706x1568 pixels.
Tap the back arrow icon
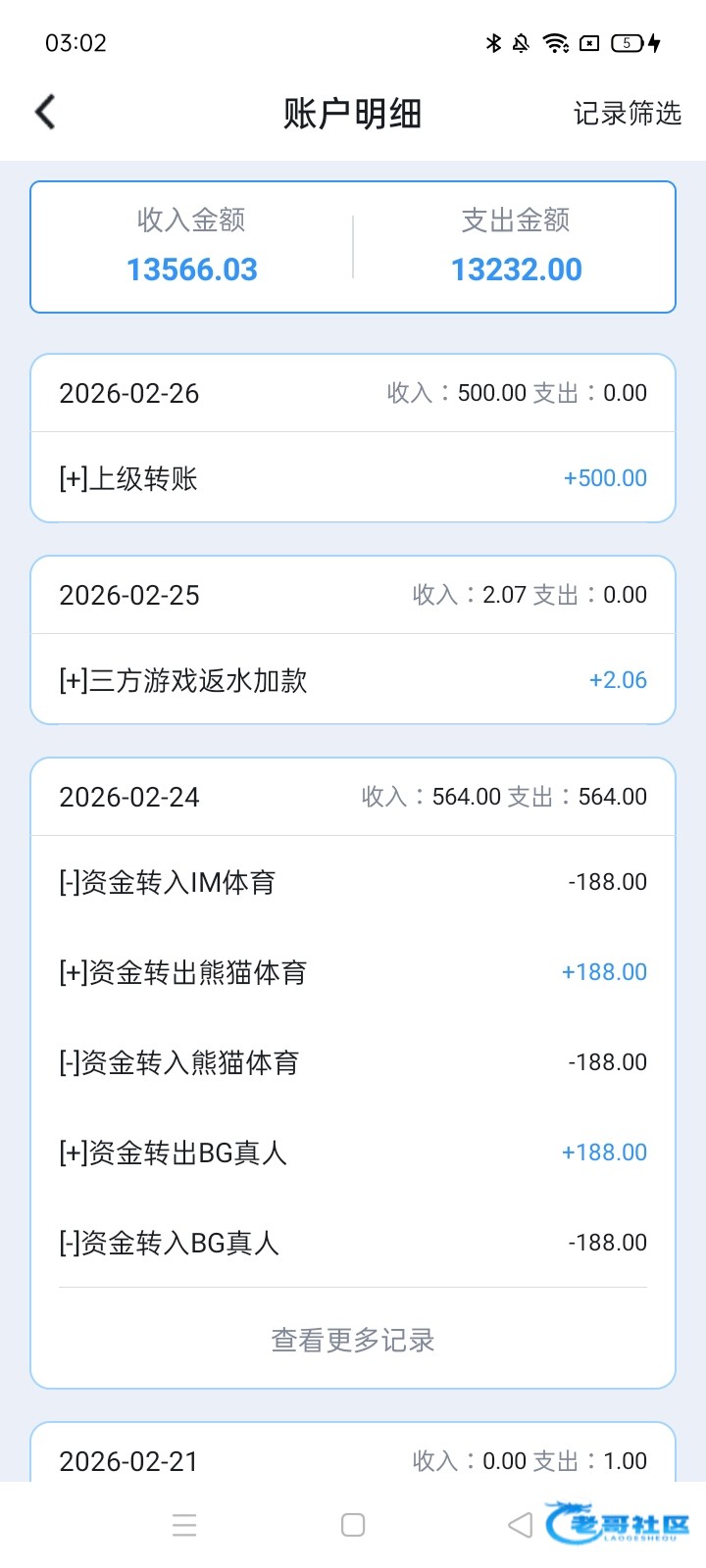point(45,113)
